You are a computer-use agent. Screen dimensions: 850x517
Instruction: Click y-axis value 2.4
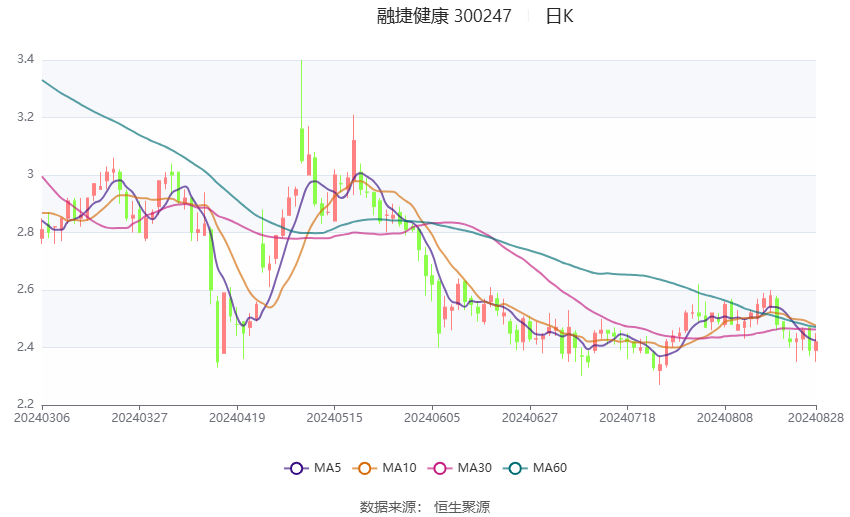point(25,347)
